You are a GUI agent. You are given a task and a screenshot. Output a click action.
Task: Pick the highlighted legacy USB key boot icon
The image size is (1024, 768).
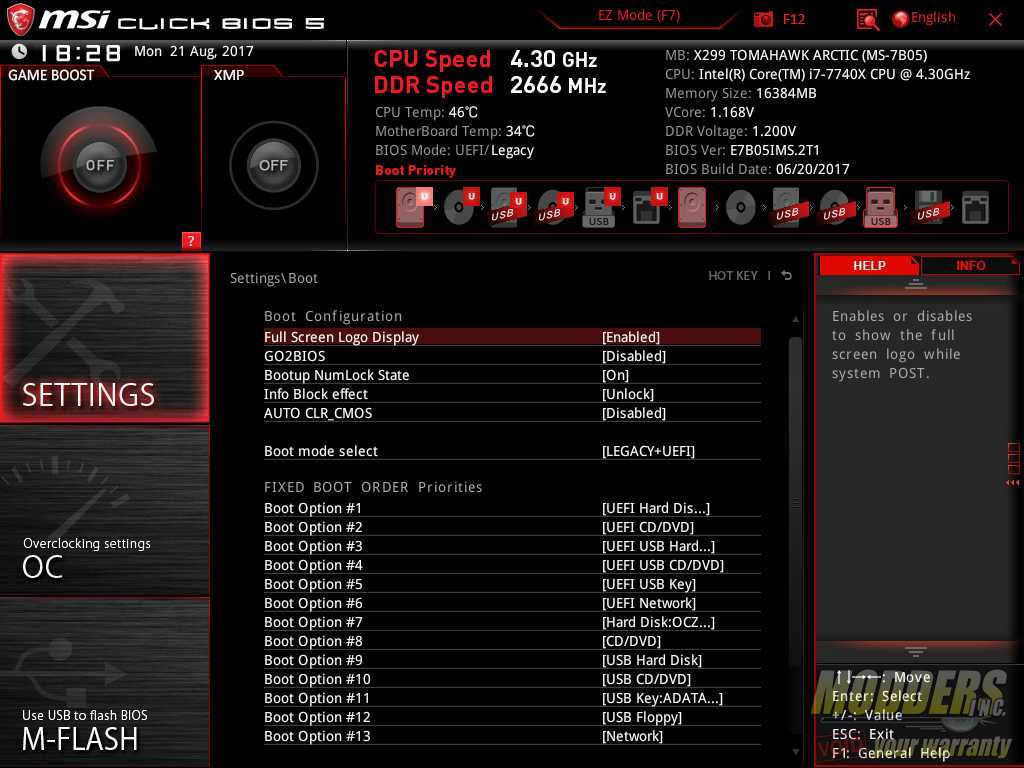coord(880,207)
